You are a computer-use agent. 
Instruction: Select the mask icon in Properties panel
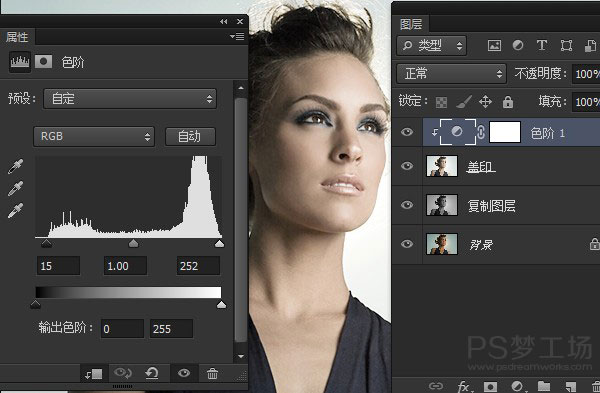[44, 61]
